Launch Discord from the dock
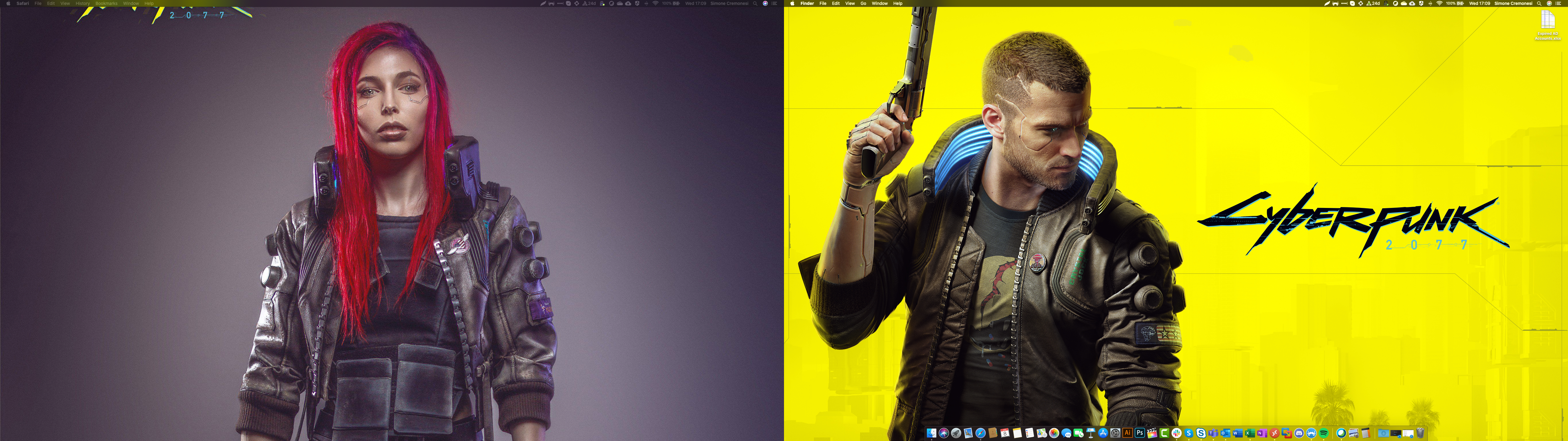Screen dimensions: 1568x441 click(x=1299, y=433)
